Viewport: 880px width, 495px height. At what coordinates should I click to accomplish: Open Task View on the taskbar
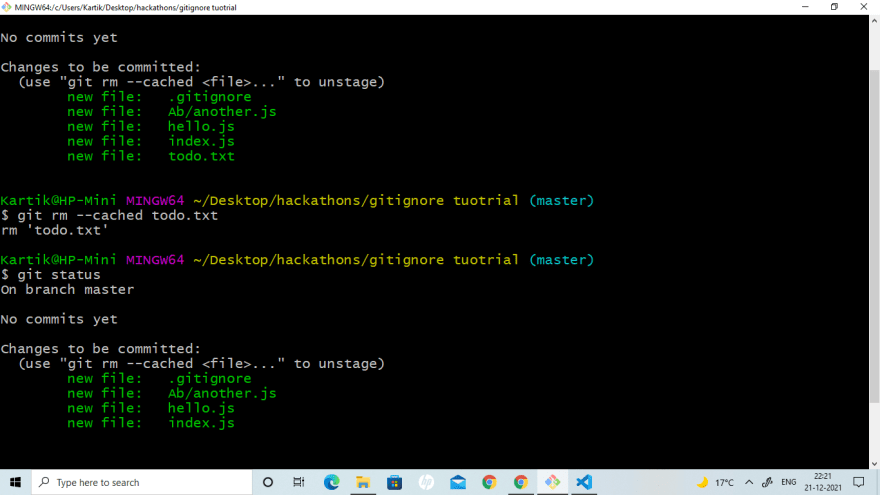[x=299, y=482]
